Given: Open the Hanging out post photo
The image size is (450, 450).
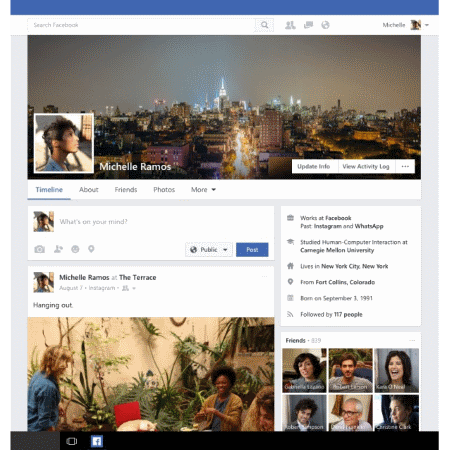Looking at the screenshot, I should click(151, 374).
